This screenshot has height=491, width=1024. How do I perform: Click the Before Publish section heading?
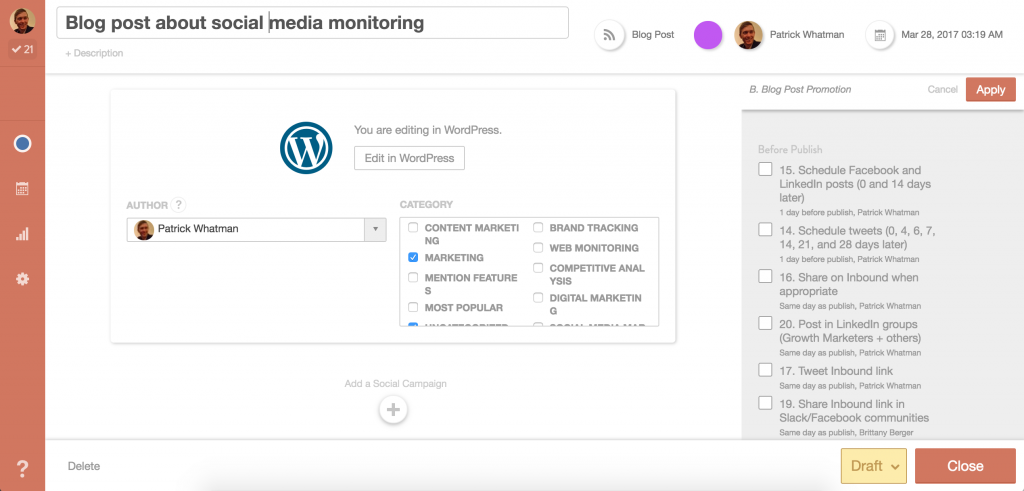790,150
